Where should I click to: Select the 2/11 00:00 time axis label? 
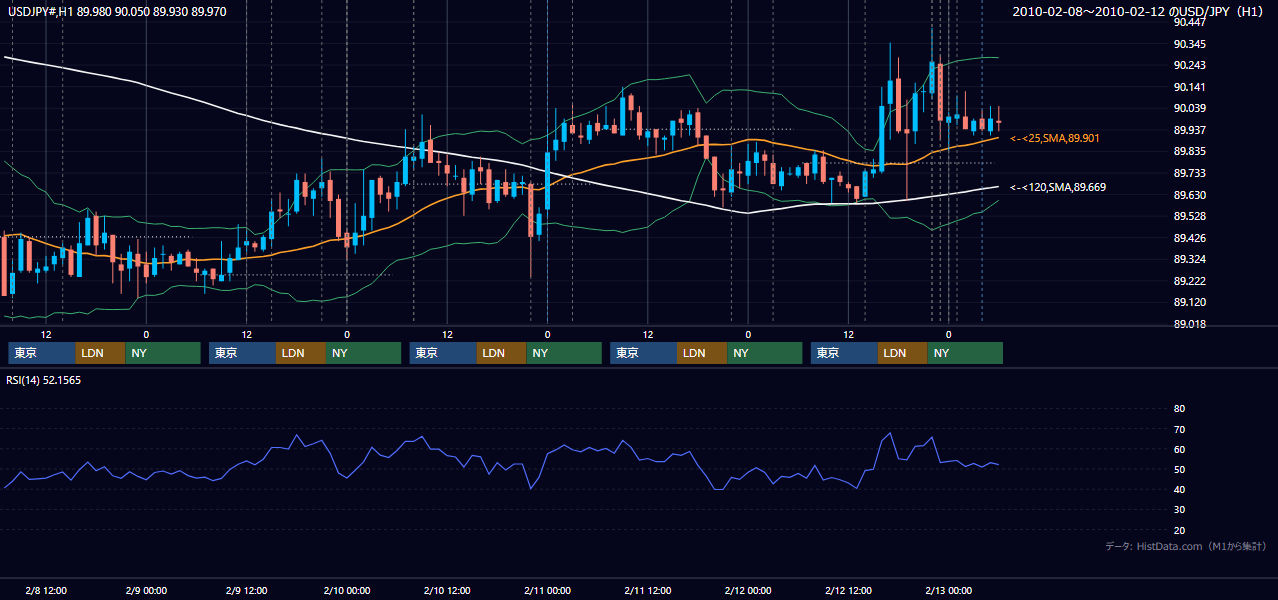(547, 590)
